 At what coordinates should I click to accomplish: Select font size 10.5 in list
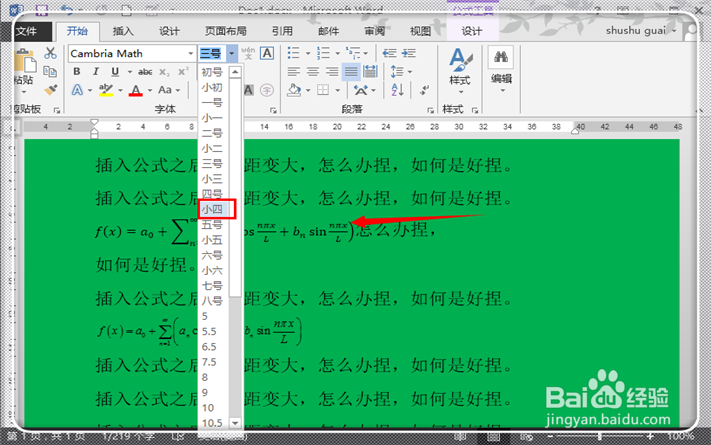tap(213, 423)
